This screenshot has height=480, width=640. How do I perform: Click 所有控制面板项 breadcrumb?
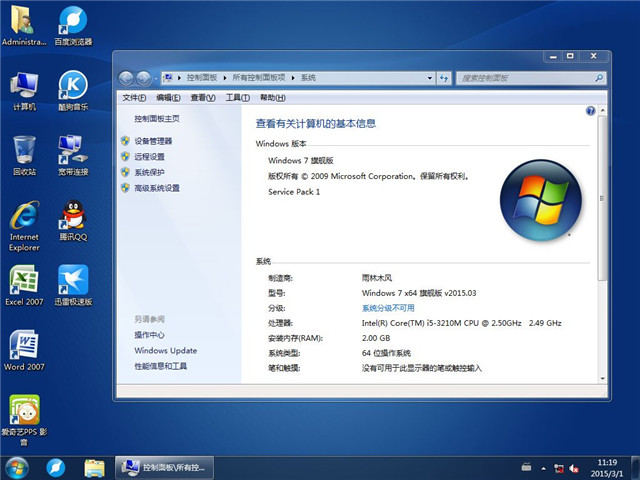(259, 78)
